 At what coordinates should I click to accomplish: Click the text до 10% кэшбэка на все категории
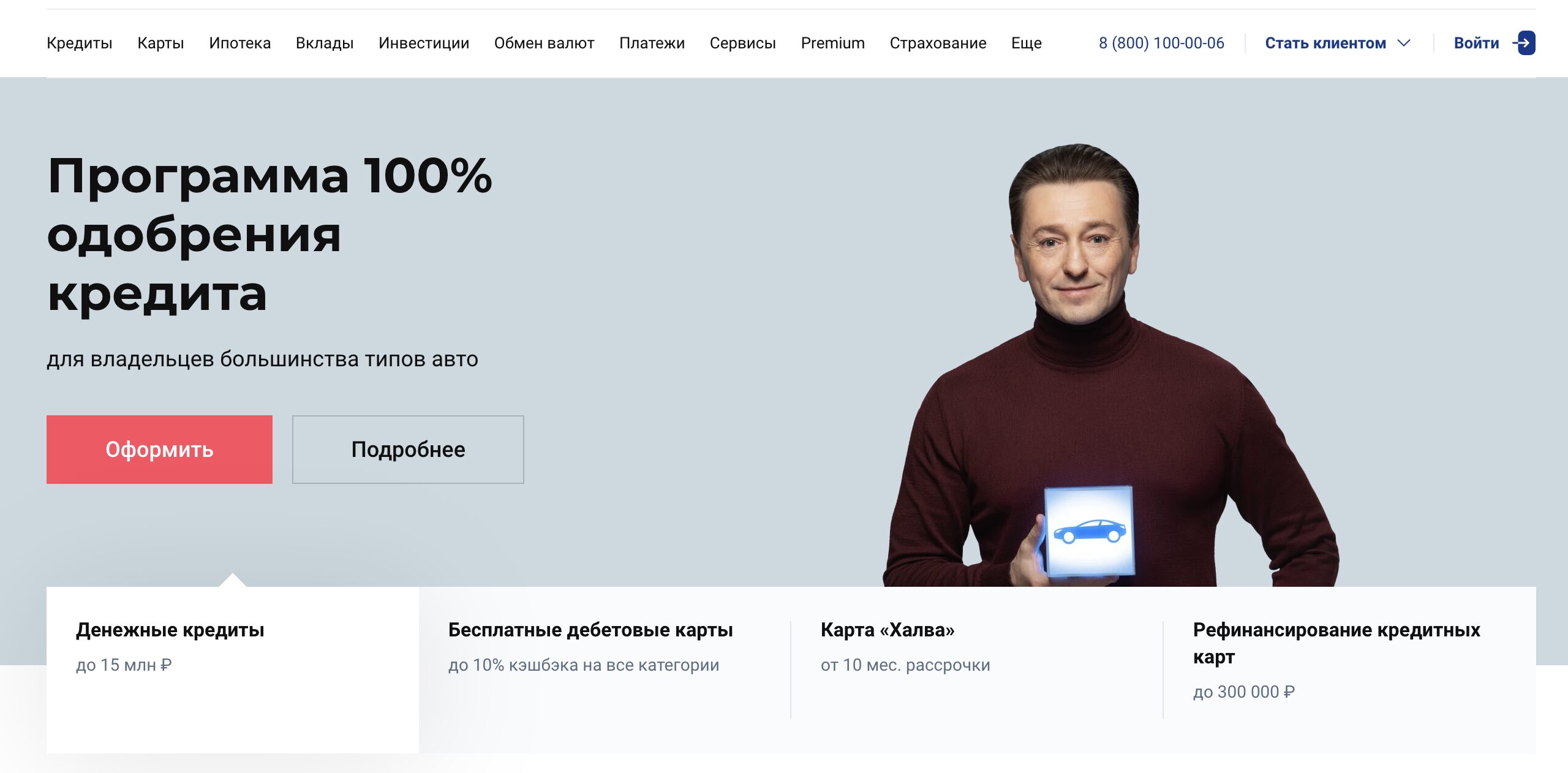[584, 665]
